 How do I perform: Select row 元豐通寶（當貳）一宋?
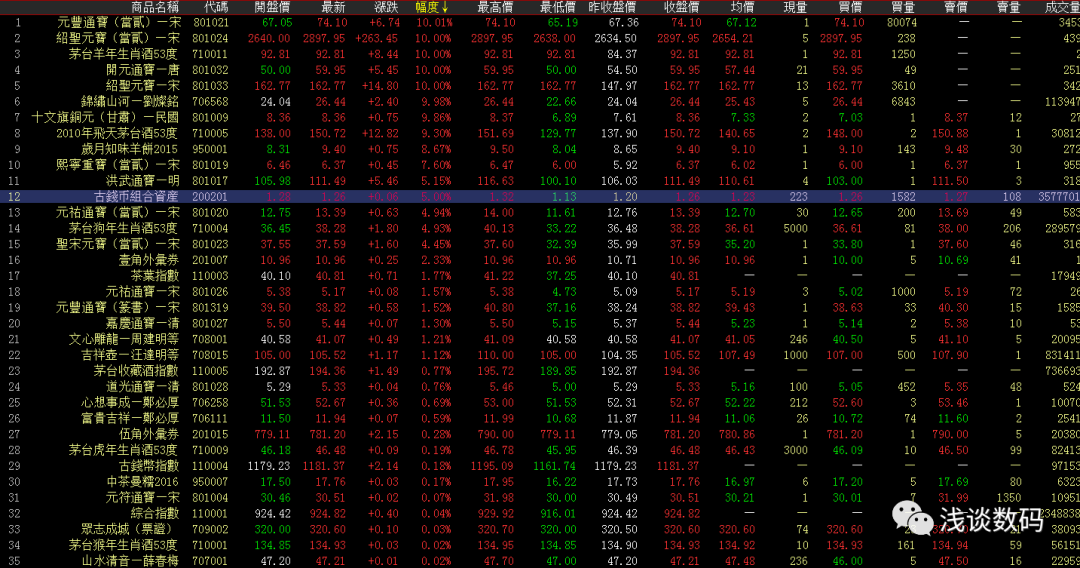click(x=540, y=23)
